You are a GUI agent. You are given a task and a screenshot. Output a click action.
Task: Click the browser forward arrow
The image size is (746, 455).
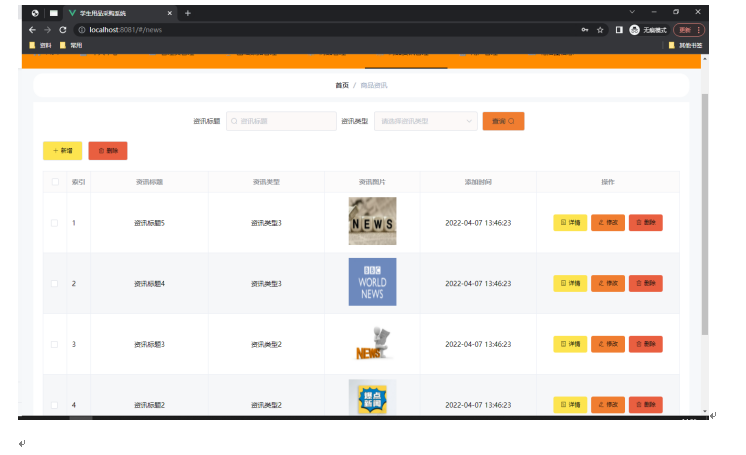48,30
